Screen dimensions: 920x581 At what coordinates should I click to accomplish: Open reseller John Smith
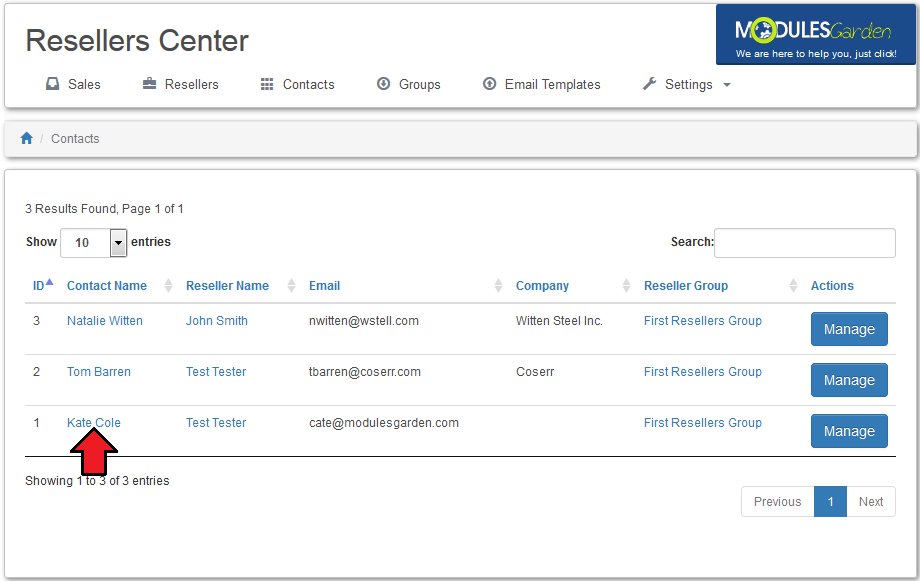[217, 320]
